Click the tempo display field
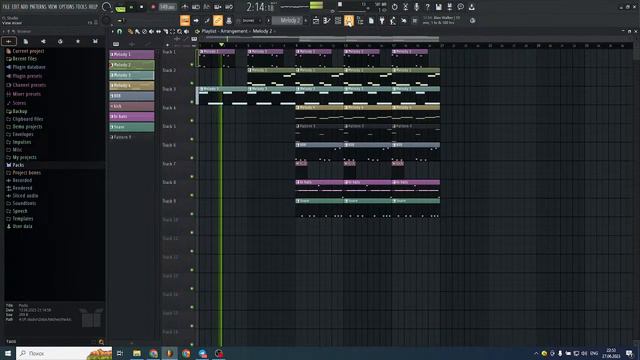640x360 pixels. point(167,7)
